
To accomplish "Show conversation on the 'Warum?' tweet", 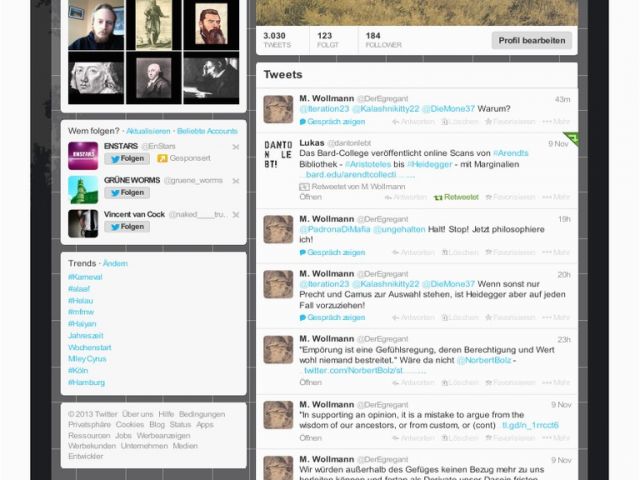I will click(332, 122).
